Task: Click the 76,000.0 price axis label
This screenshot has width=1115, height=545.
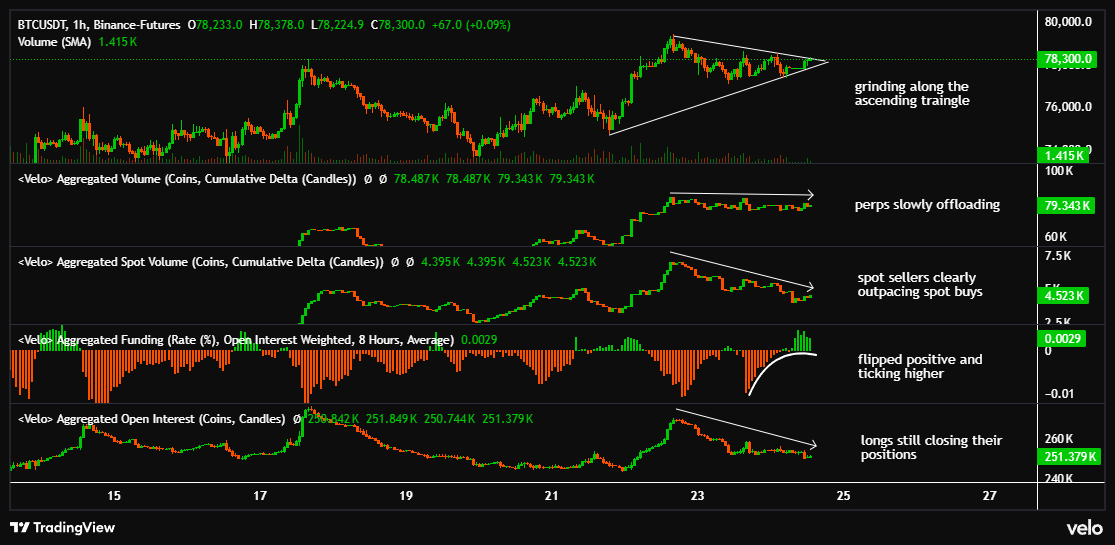Action: [1068, 107]
